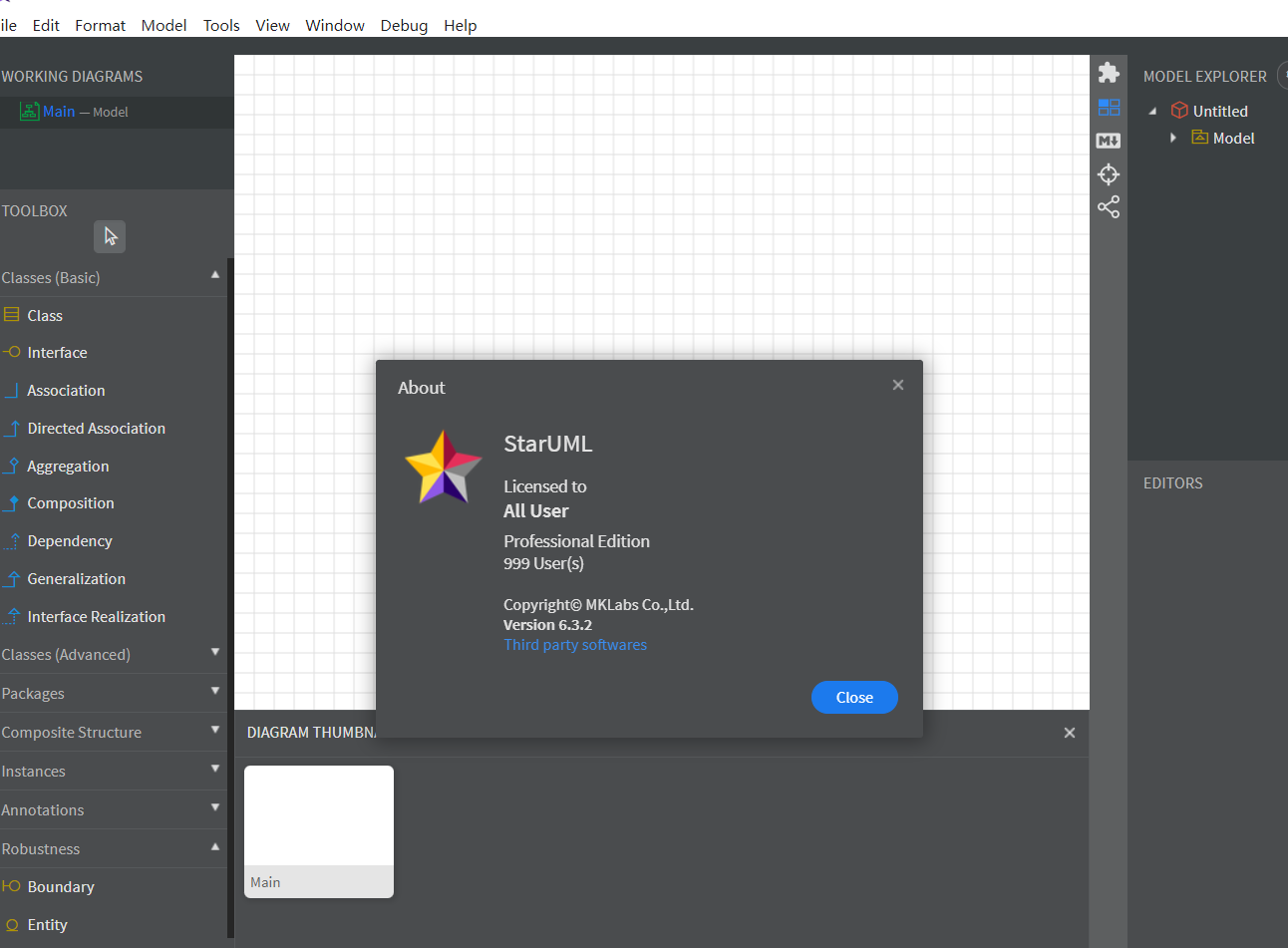Viewport: 1288px width, 948px height.
Task: Expand the Instances section
Action: click(215, 770)
